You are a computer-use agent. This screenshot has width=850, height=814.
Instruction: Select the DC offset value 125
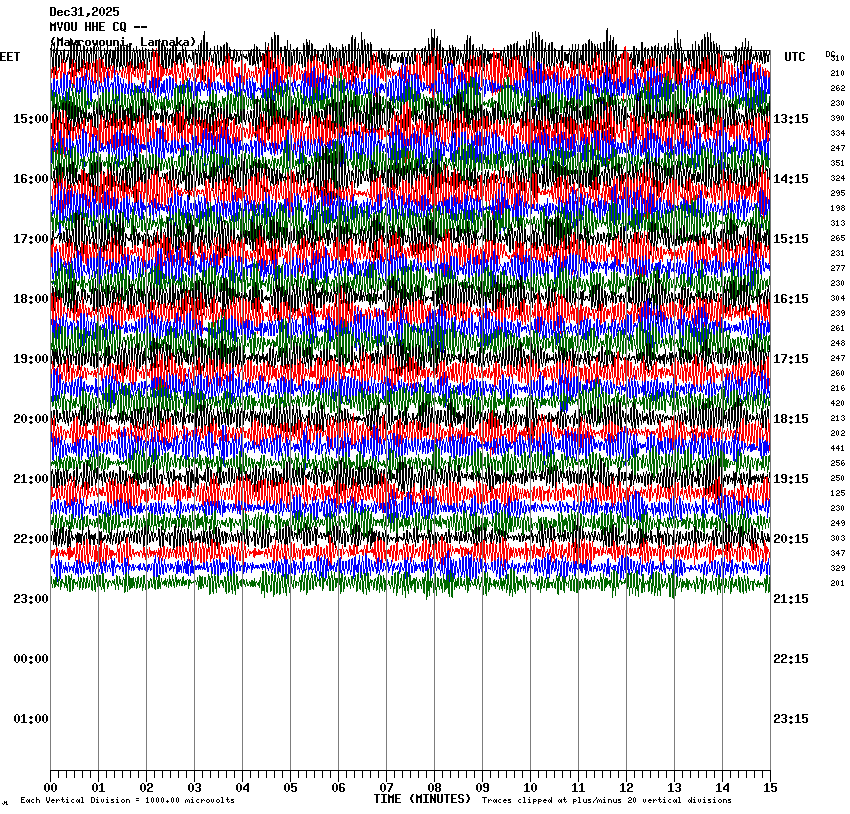tap(837, 493)
